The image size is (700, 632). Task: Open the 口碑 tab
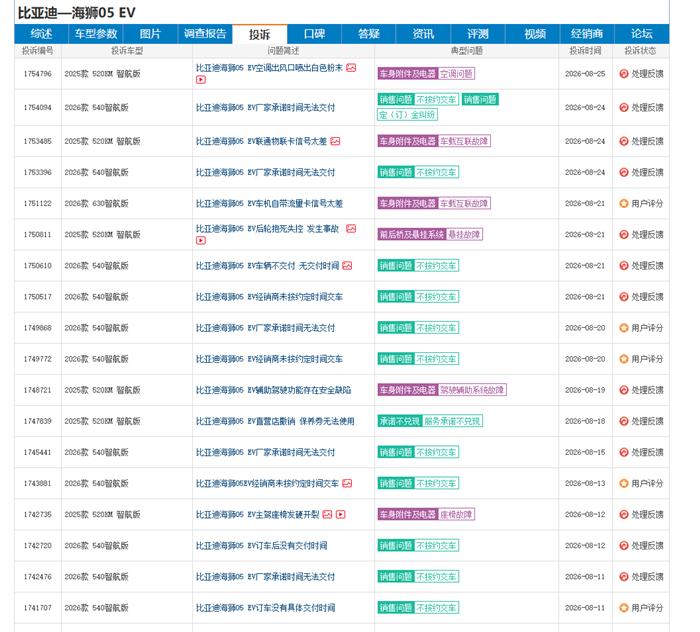click(314, 34)
